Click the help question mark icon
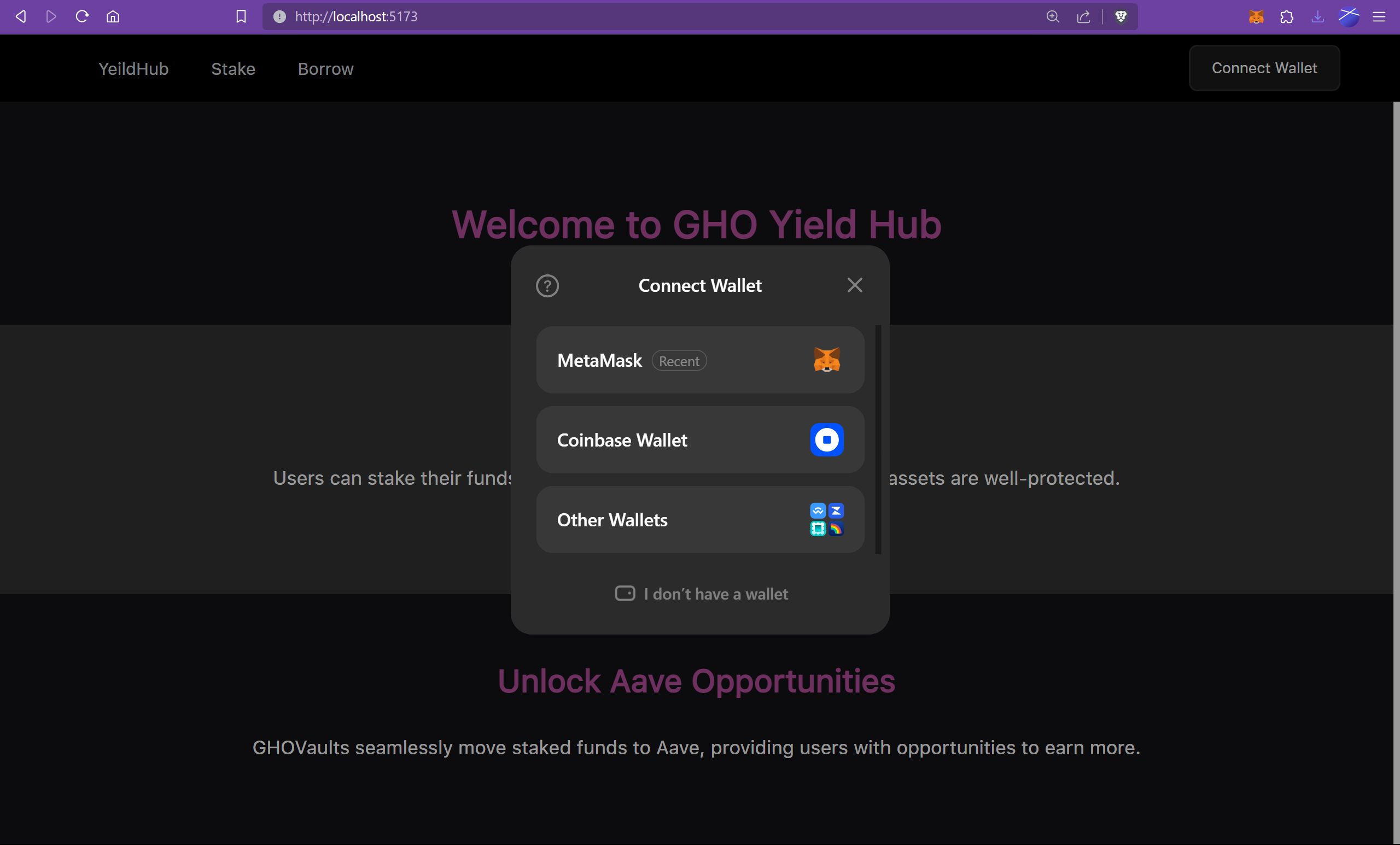 pyautogui.click(x=548, y=285)
